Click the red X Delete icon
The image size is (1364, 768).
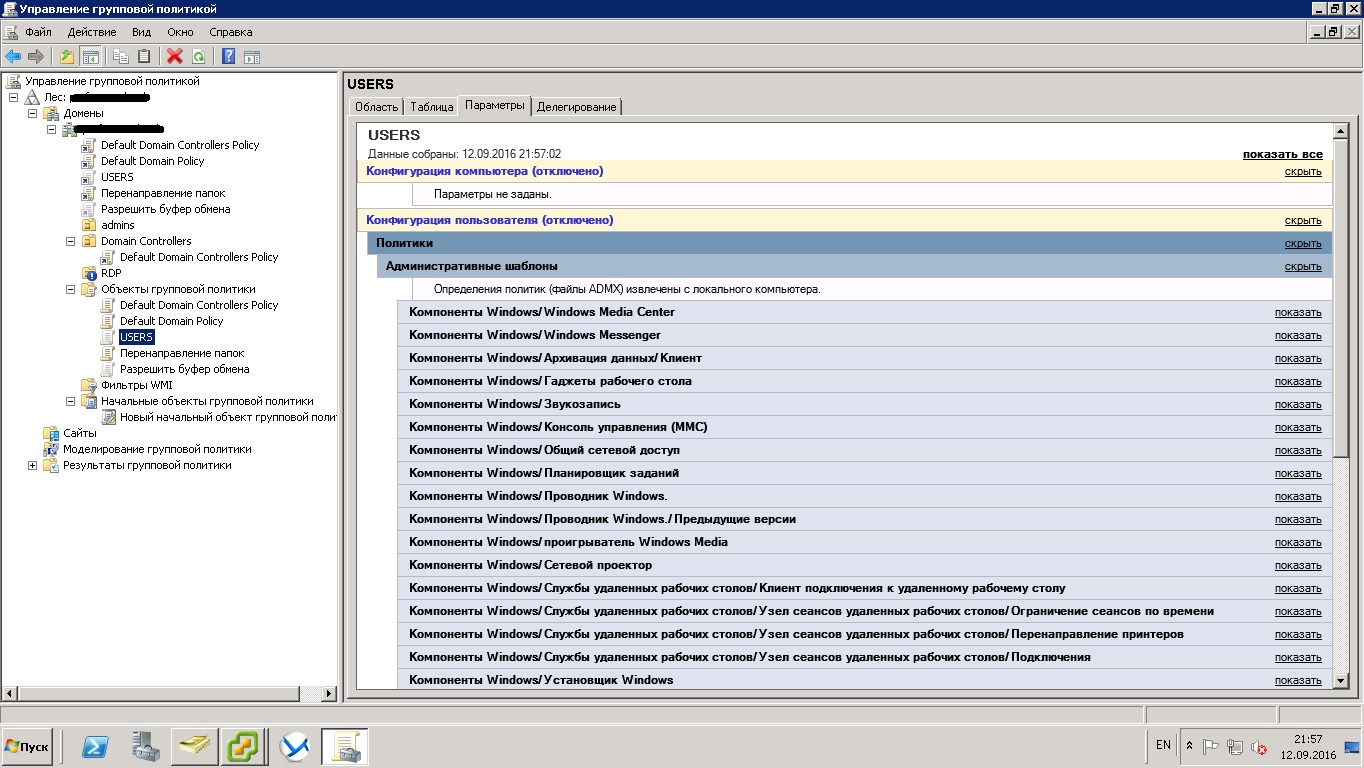(175, 57)
